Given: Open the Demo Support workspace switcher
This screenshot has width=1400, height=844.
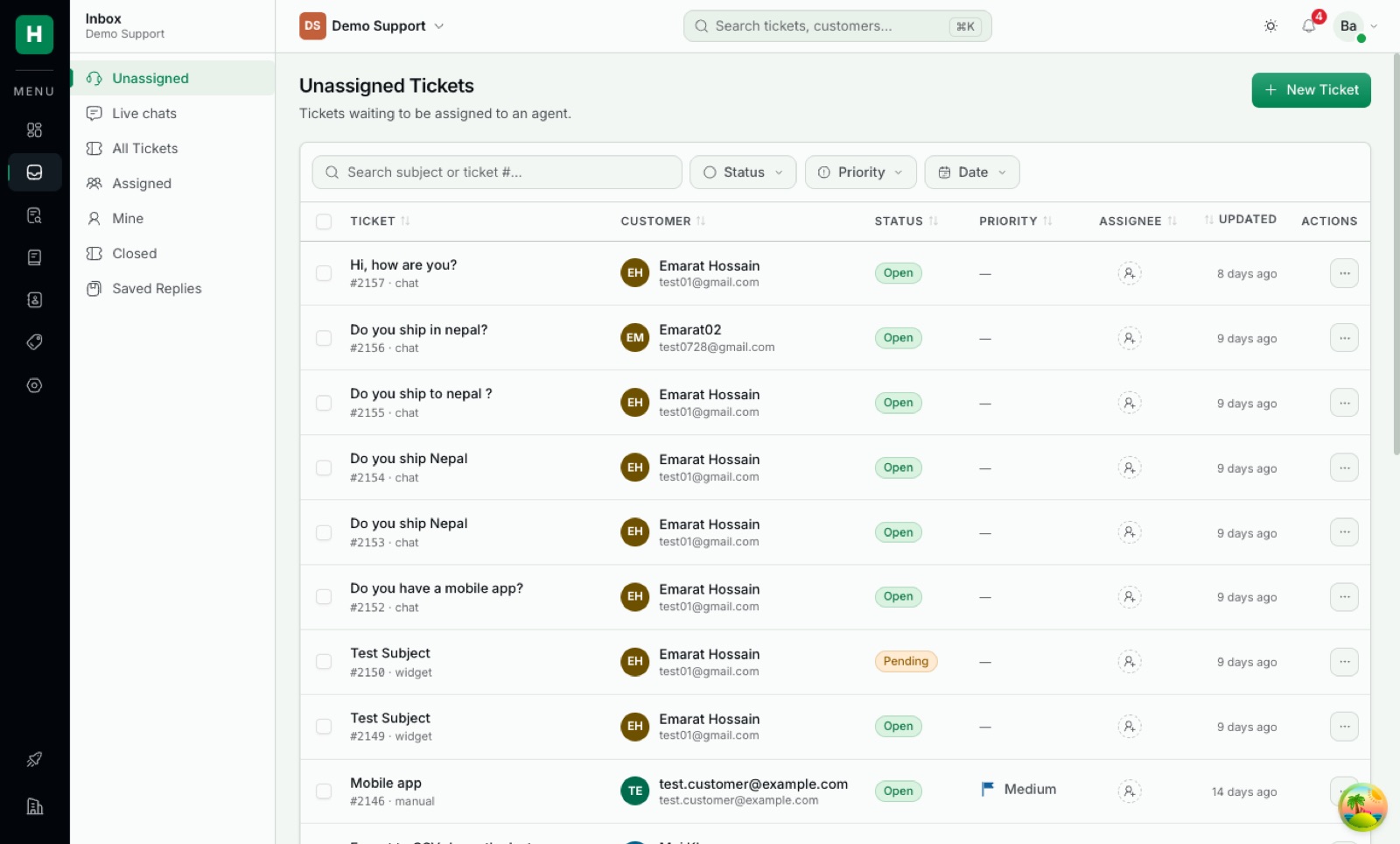Looking at the screenshot, I should pos(372,26).
